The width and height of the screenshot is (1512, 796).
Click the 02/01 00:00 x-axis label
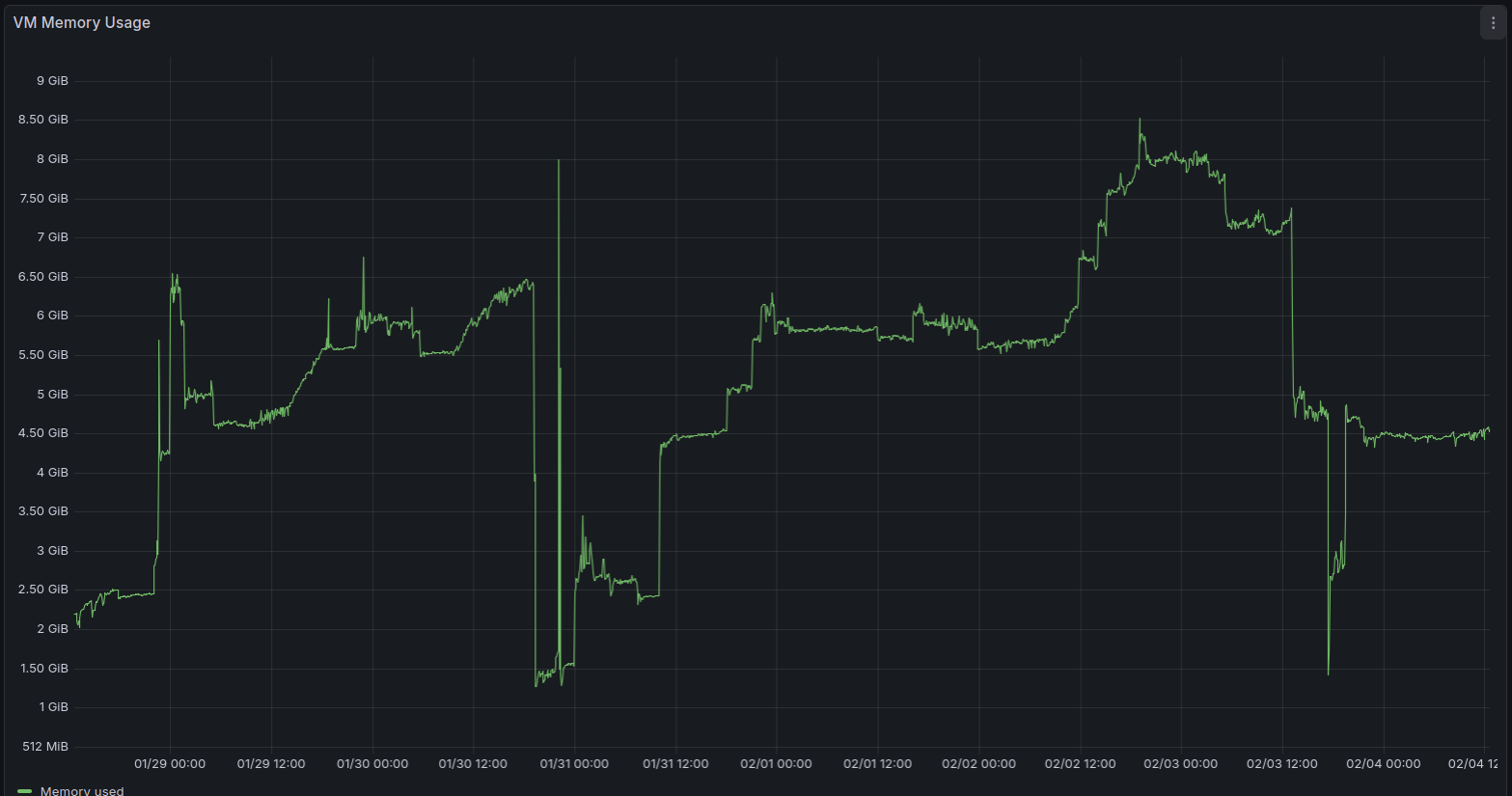click(x=776, y=763)
